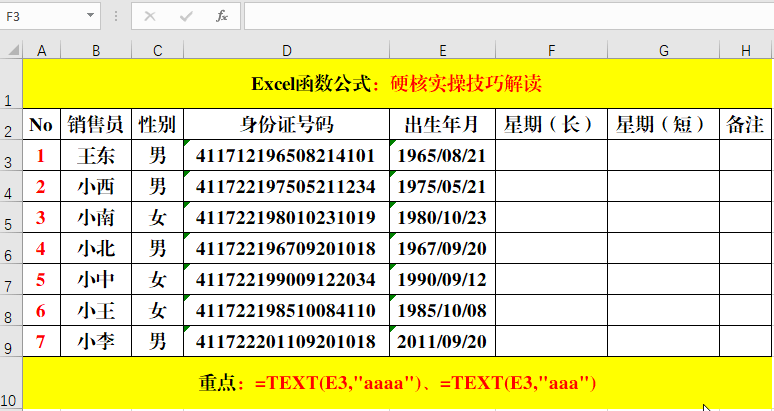The height and width of the screenshot is (411, 774).
Task: Click ID number 411722197505211234
Action: (x=286, y=186)
